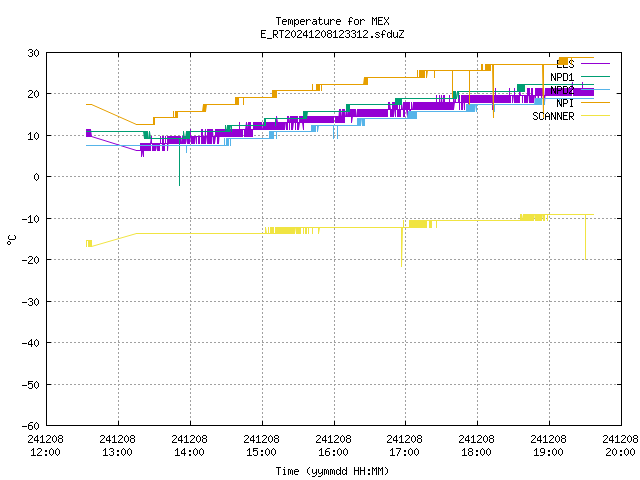This screenshot has width=640, height=480.
Task: Click the x-axis tick label 16:00
Action: (x=333, y=452)
